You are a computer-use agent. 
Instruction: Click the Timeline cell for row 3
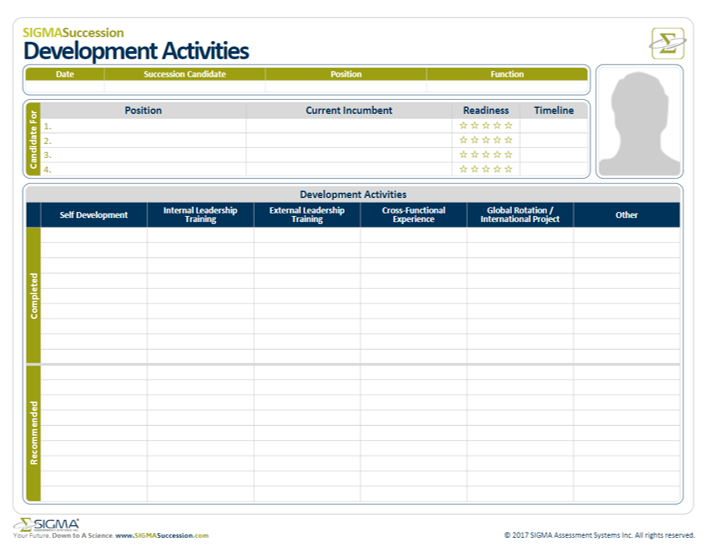[x=553, y=155]
